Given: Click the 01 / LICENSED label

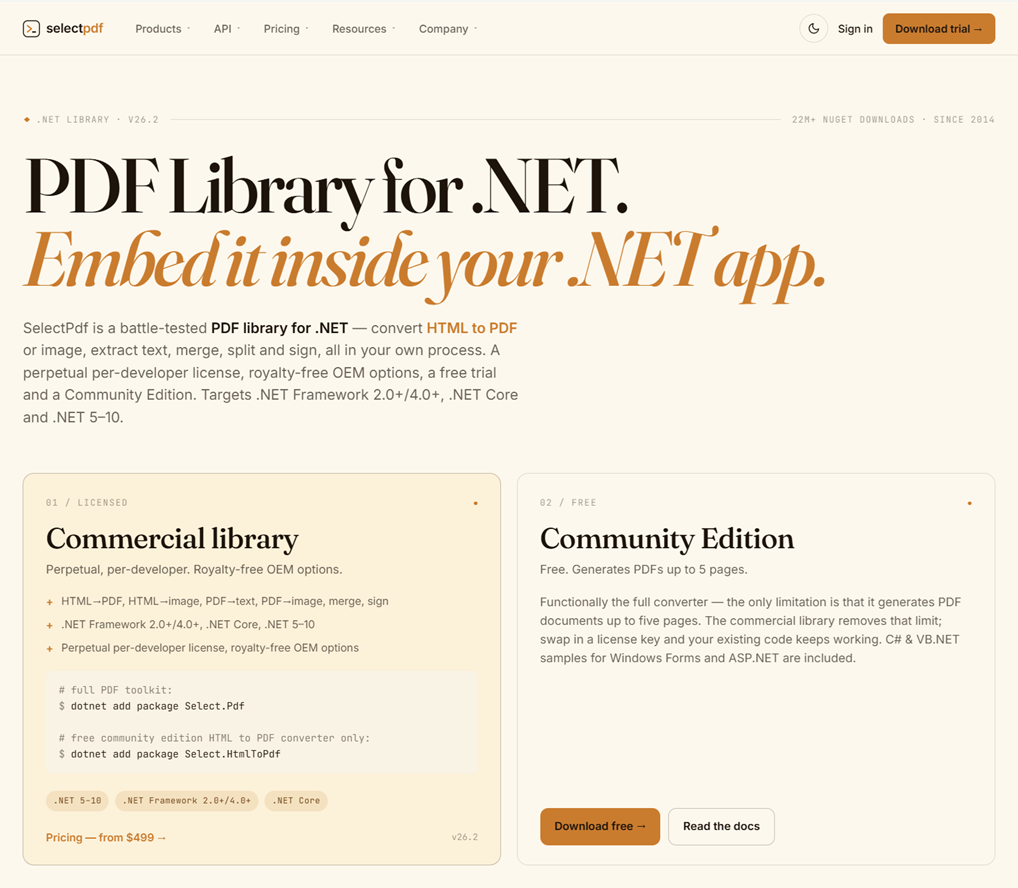Looking at the screenshot, I should pyautogui.click(x=86, y=502).
